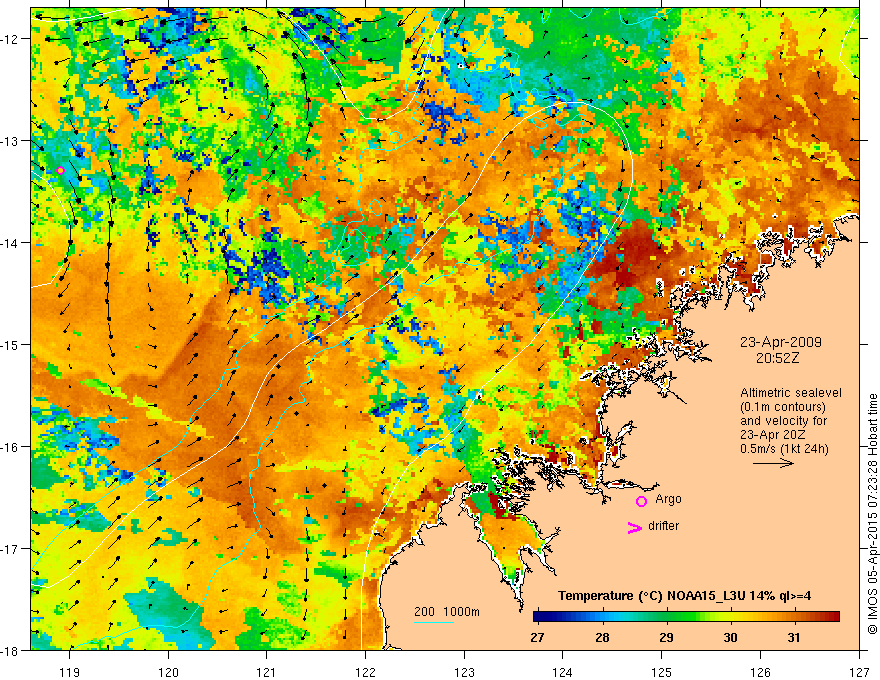Click the temperature color bar
Image resolution: width=880 pixels, height=680 pixels.
(x=686, y=617)
